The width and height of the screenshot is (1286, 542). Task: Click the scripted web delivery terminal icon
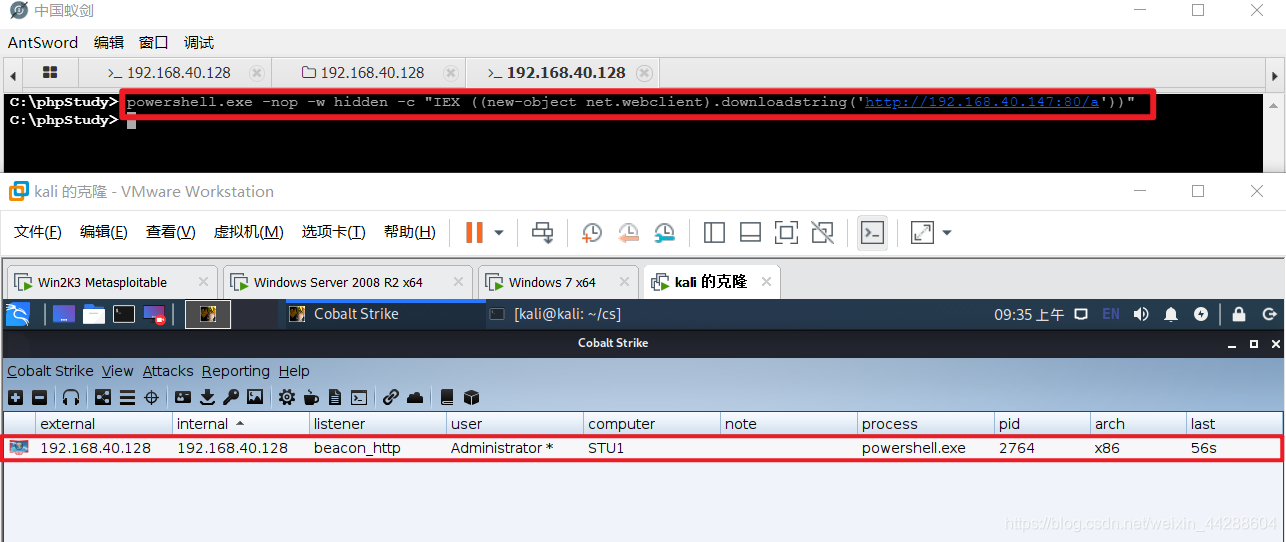(359, 397)
